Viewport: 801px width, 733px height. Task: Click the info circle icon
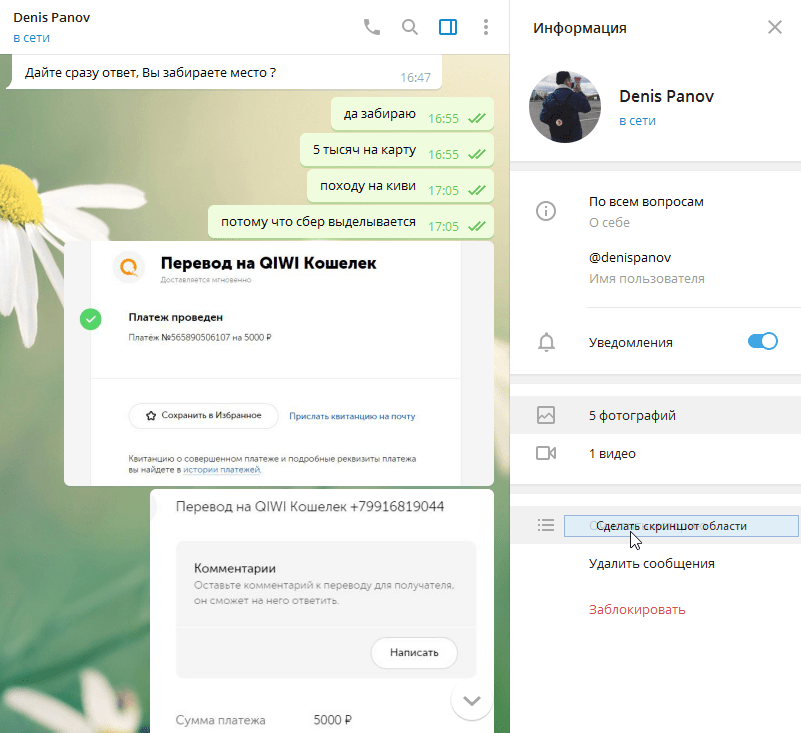click(x=546, y=211)
